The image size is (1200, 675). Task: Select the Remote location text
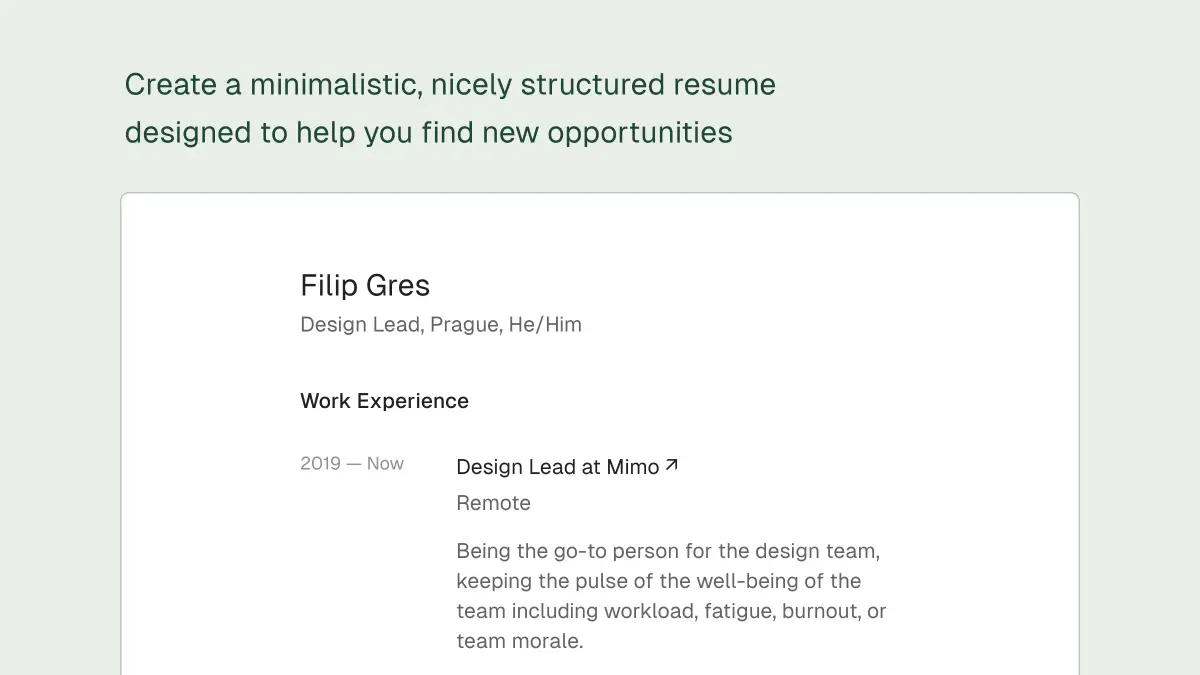[493, 503]
